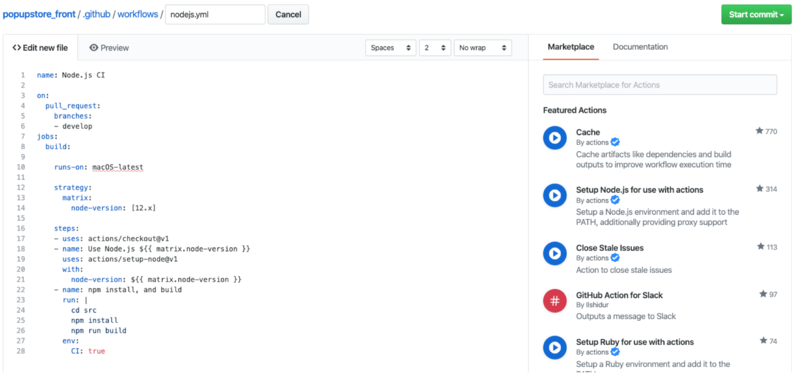800x379 pixels.
Task: Click the star icon showing 74
Action: pos(763,341)
